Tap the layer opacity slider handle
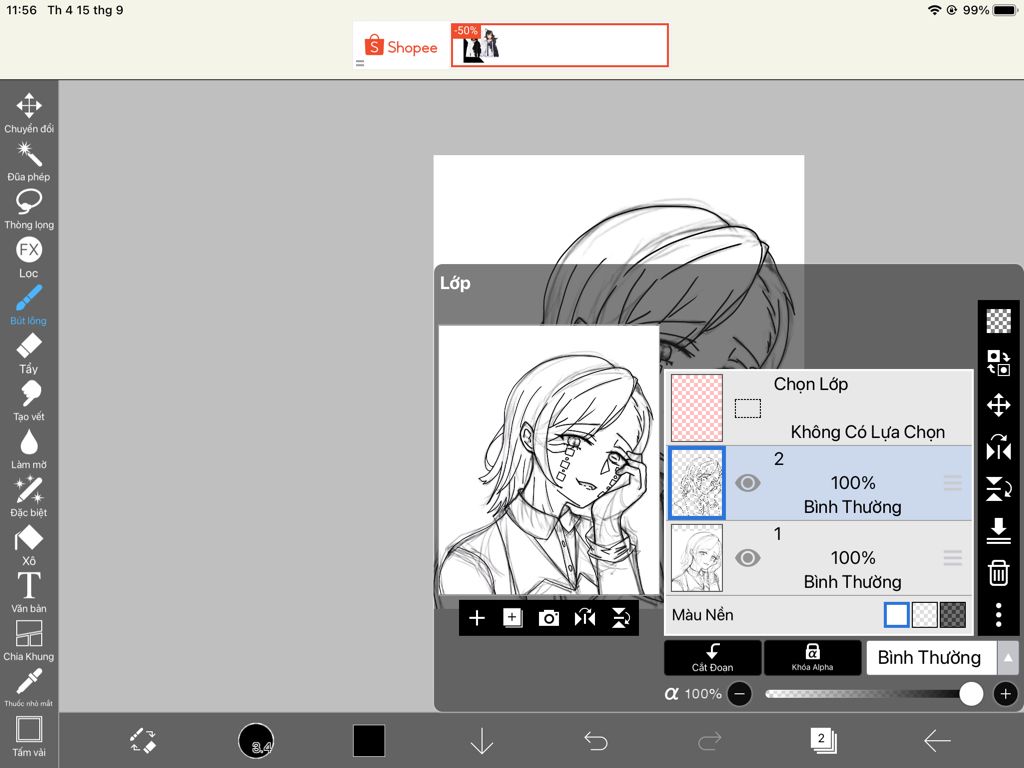Screen dimensions: 1024x768 (971, 694)
